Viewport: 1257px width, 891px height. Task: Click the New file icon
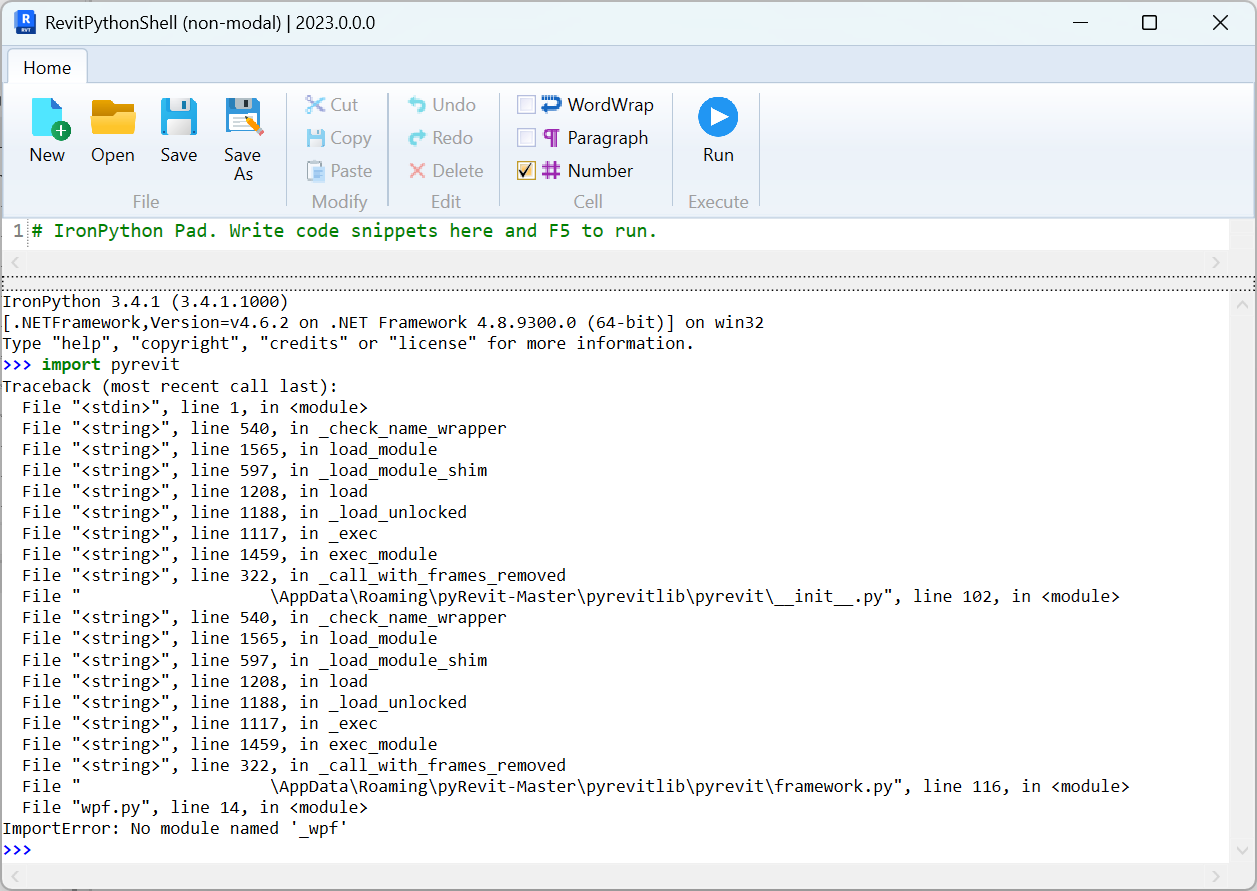tap(49, 117)
